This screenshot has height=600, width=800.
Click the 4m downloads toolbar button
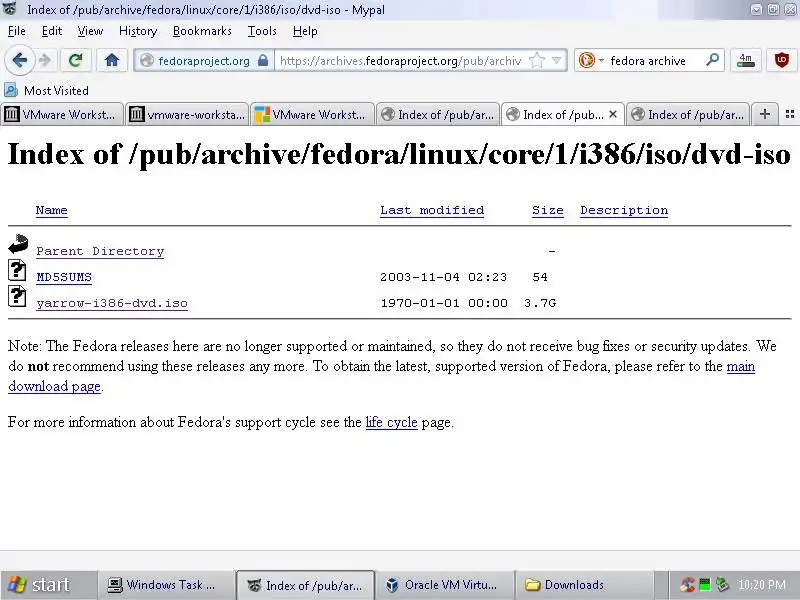(x=745, y=61)
